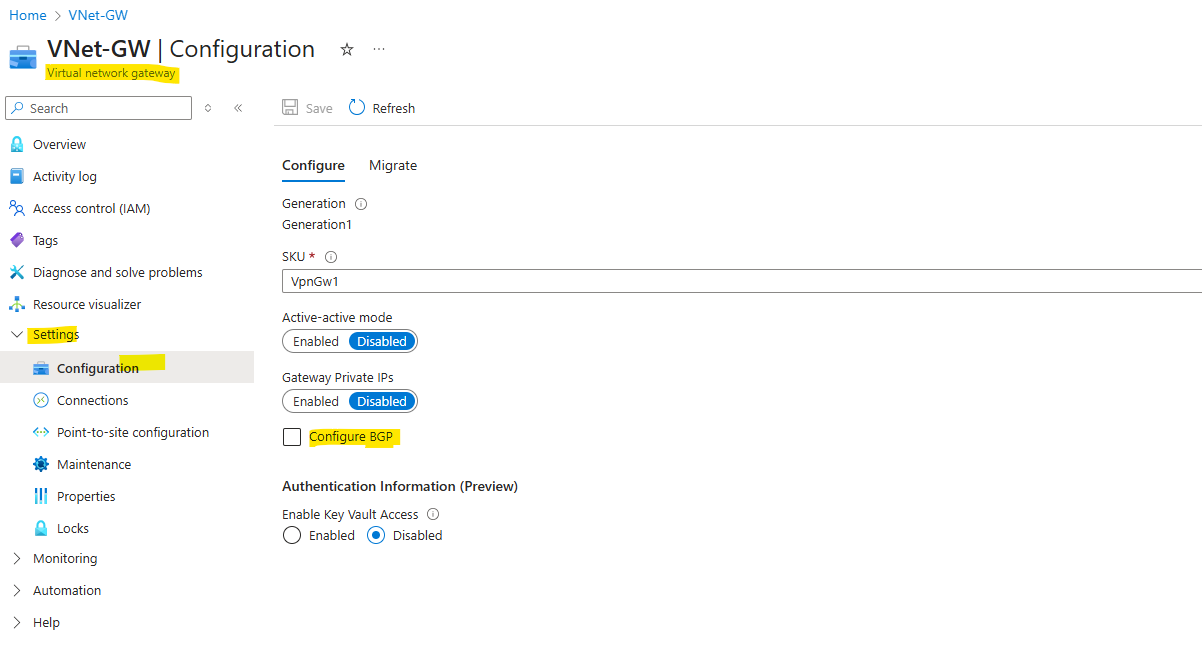
Task: Click the Activity log icon
Action: pyautogui.click(x=16, y=176)
